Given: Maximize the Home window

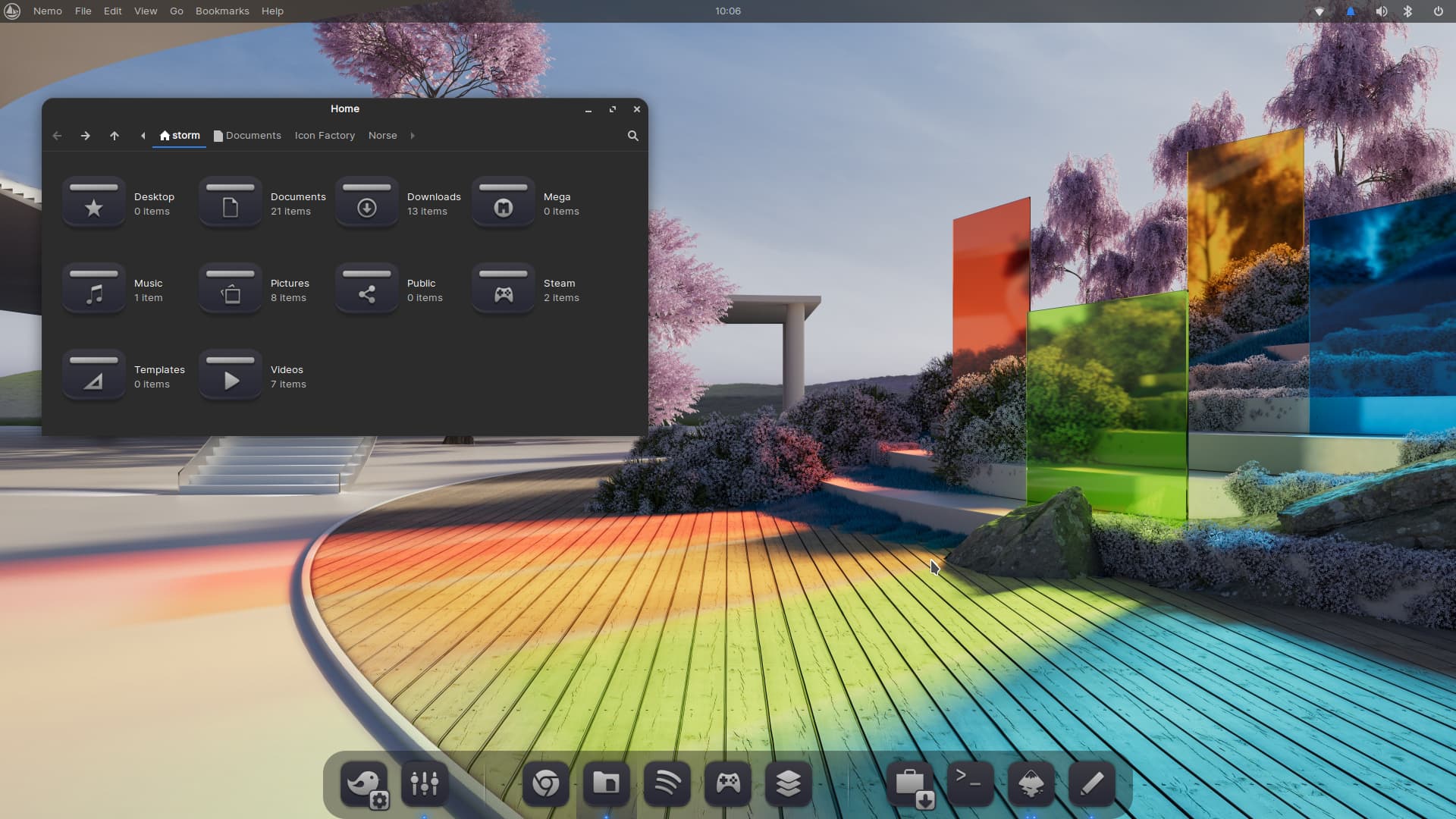Looking at the screenshot, I should pyautogui.click(x=613, y=109).
